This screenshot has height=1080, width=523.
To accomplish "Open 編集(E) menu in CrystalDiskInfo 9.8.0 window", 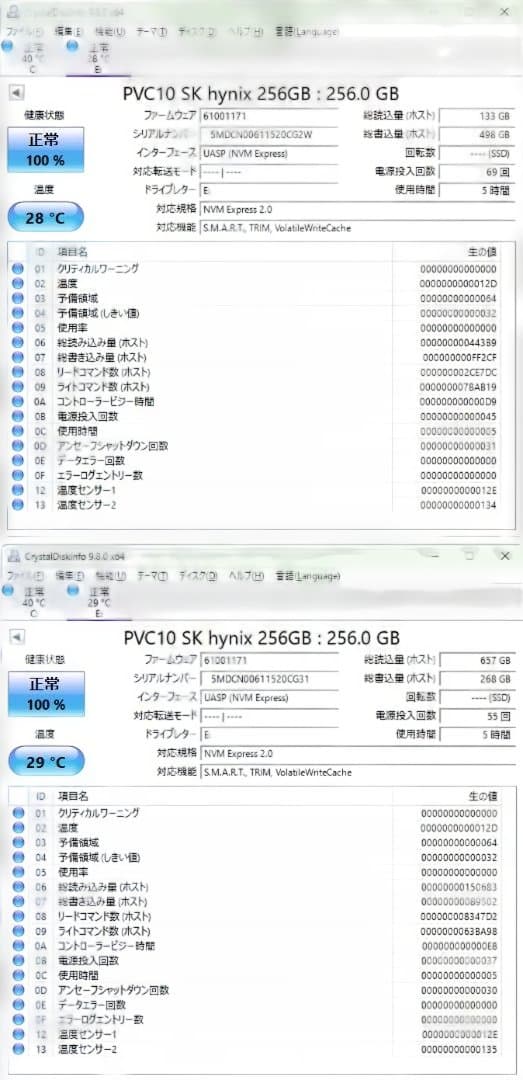I will coord(70,576).
